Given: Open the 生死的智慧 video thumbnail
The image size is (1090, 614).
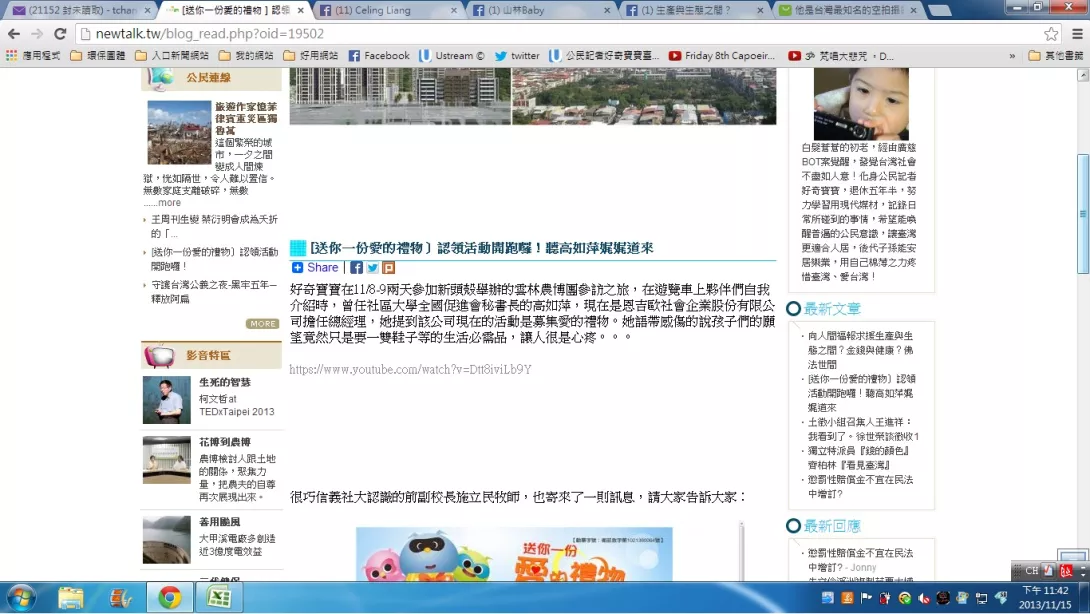Looking at the screenshot, I should pos(167,400).
